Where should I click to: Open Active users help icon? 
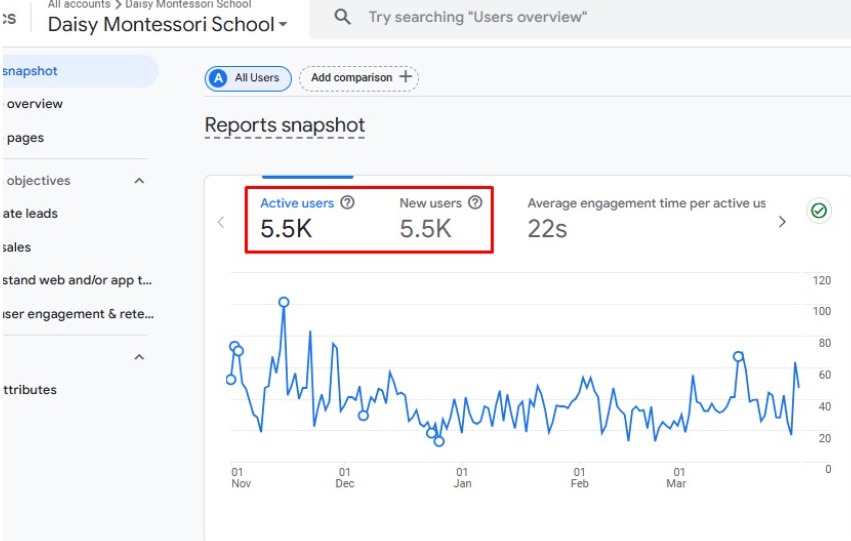347,202
